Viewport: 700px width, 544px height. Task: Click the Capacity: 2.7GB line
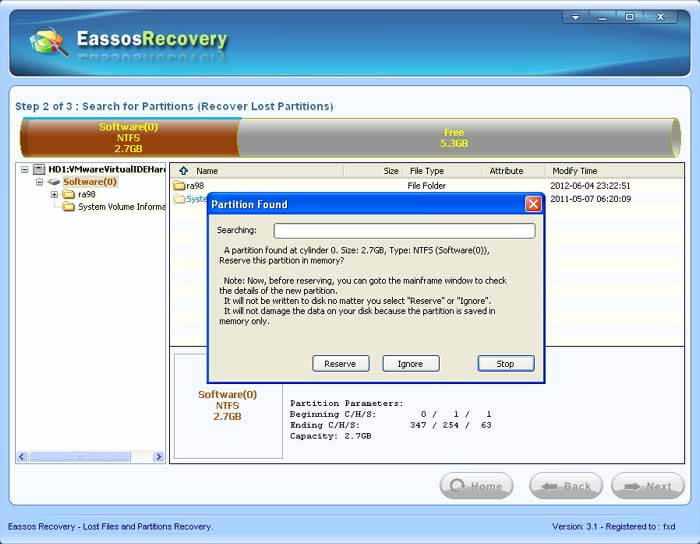coord(330,436)
